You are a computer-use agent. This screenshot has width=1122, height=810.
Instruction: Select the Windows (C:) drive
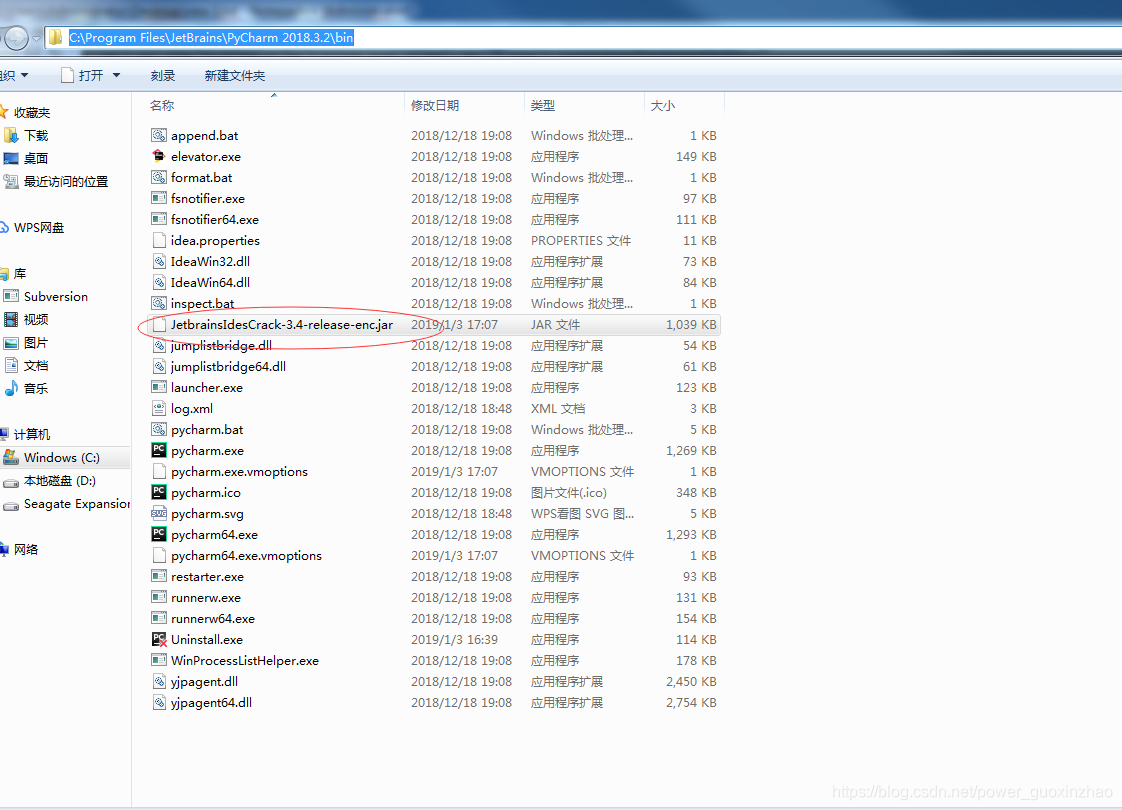[x=62, y=457]
